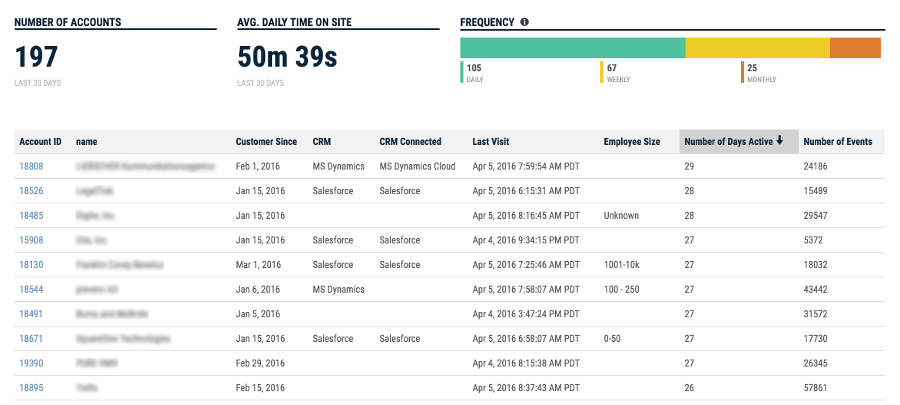The width and height of the screenshot is (900, 405).
Task: Sort table by Employee Size header
Action: point(632,142)
